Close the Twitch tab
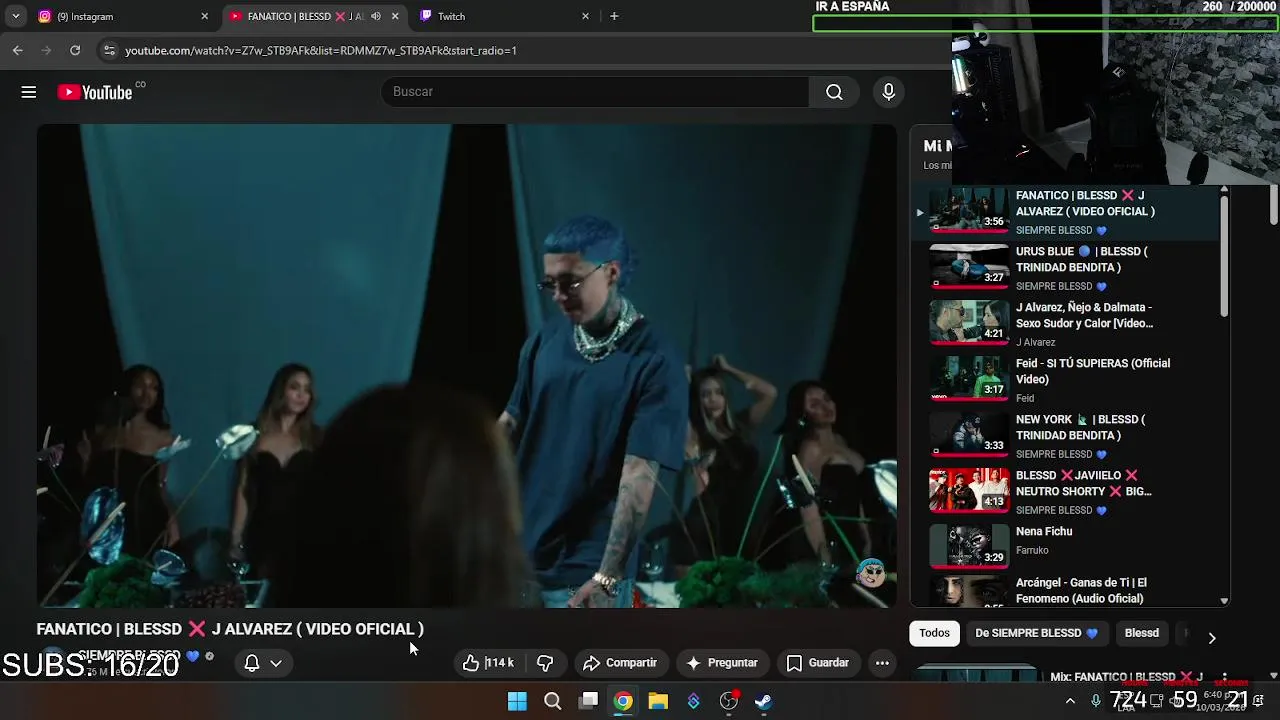This screenshot has height=720, width=1280. tap(586, 16)
